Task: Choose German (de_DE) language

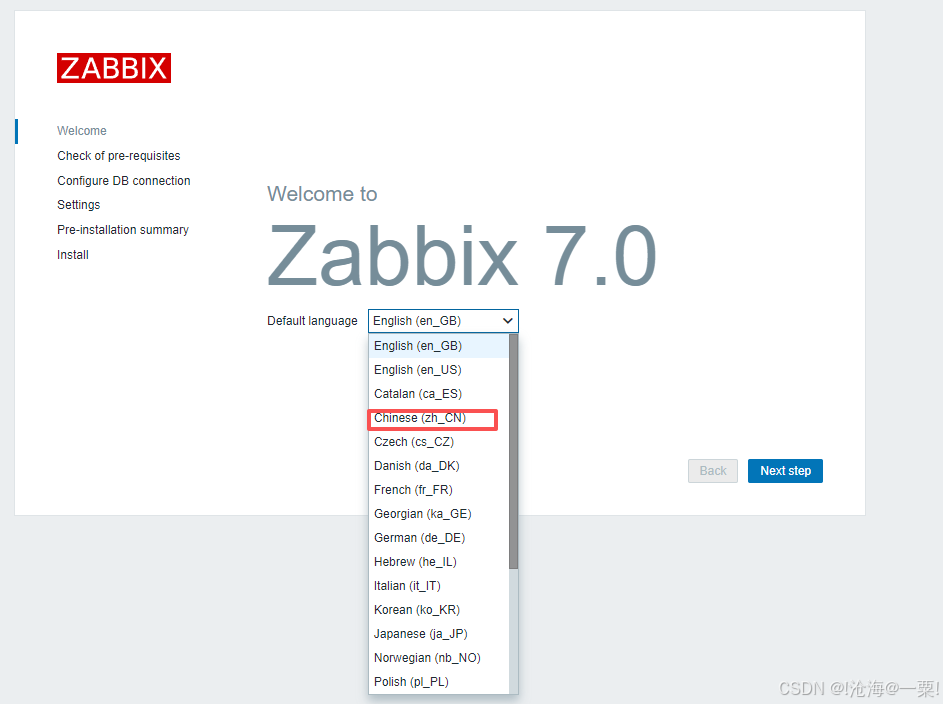Action: coord(439,538)
